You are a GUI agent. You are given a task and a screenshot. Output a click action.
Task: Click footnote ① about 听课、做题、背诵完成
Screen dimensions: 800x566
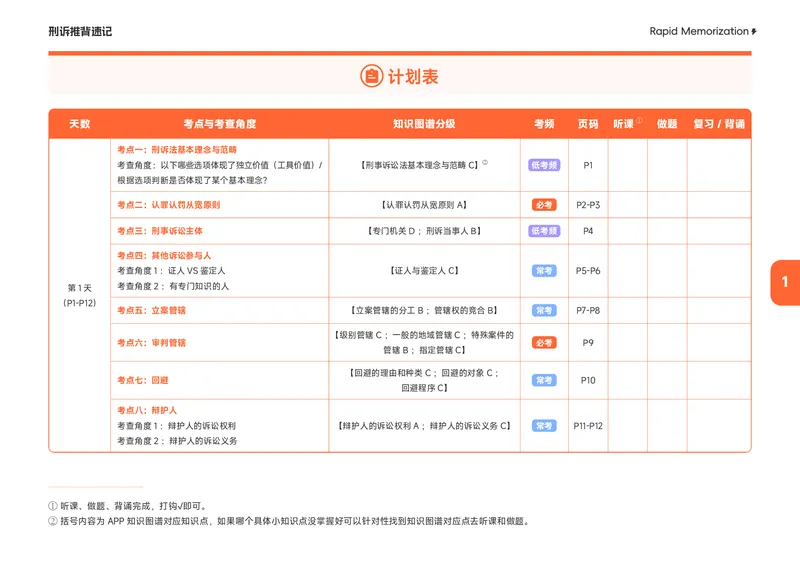128,506
